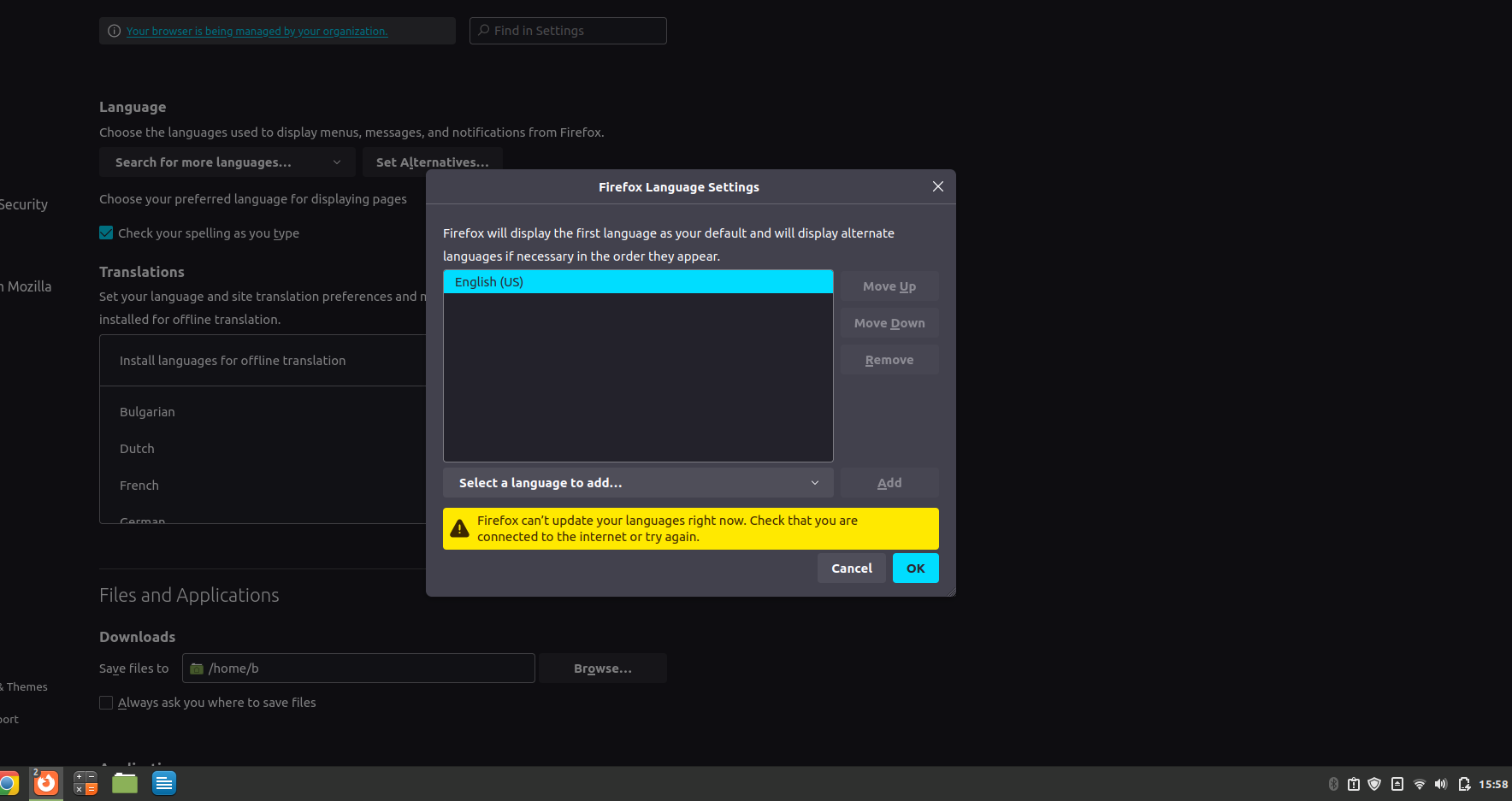Click the battery charging tray icon
Image resolution: width=1512 pixels, height=801 pixels.
(1464, 784)
